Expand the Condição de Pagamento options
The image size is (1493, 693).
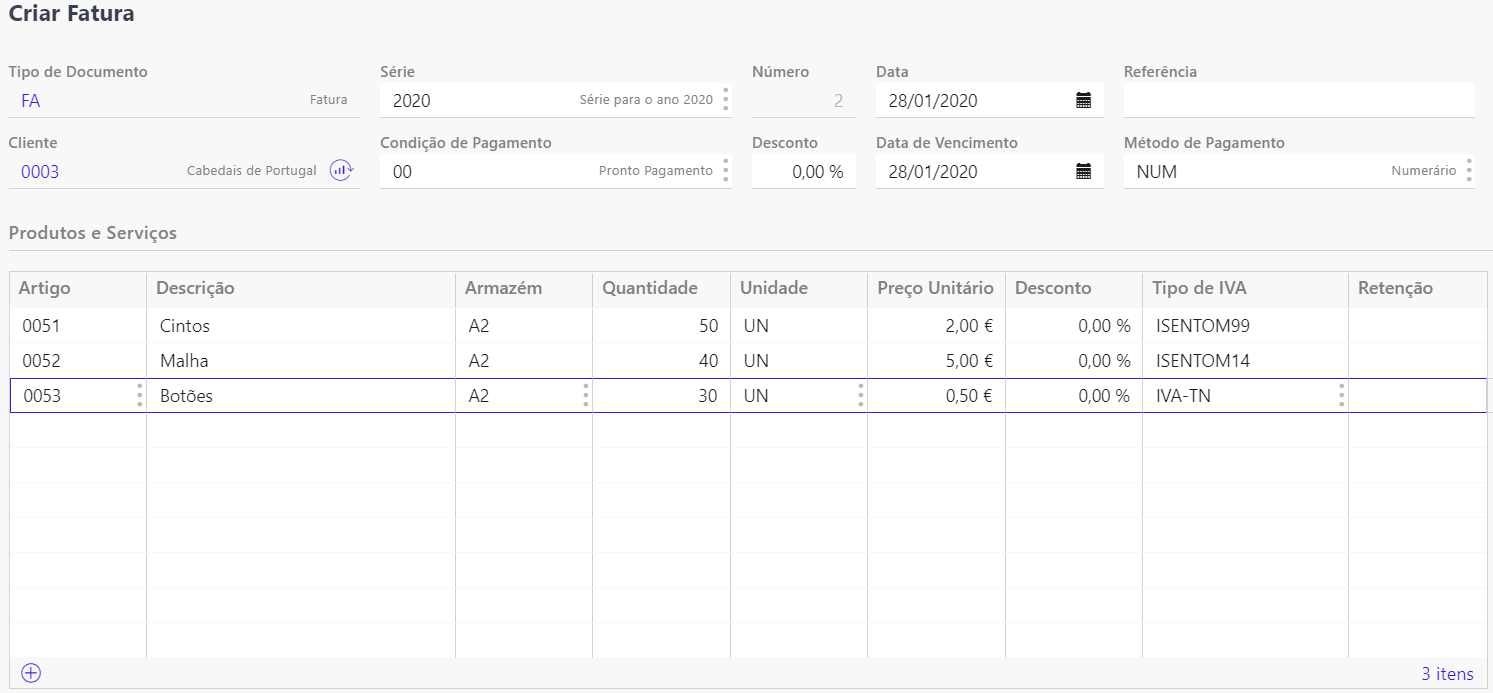726,171
